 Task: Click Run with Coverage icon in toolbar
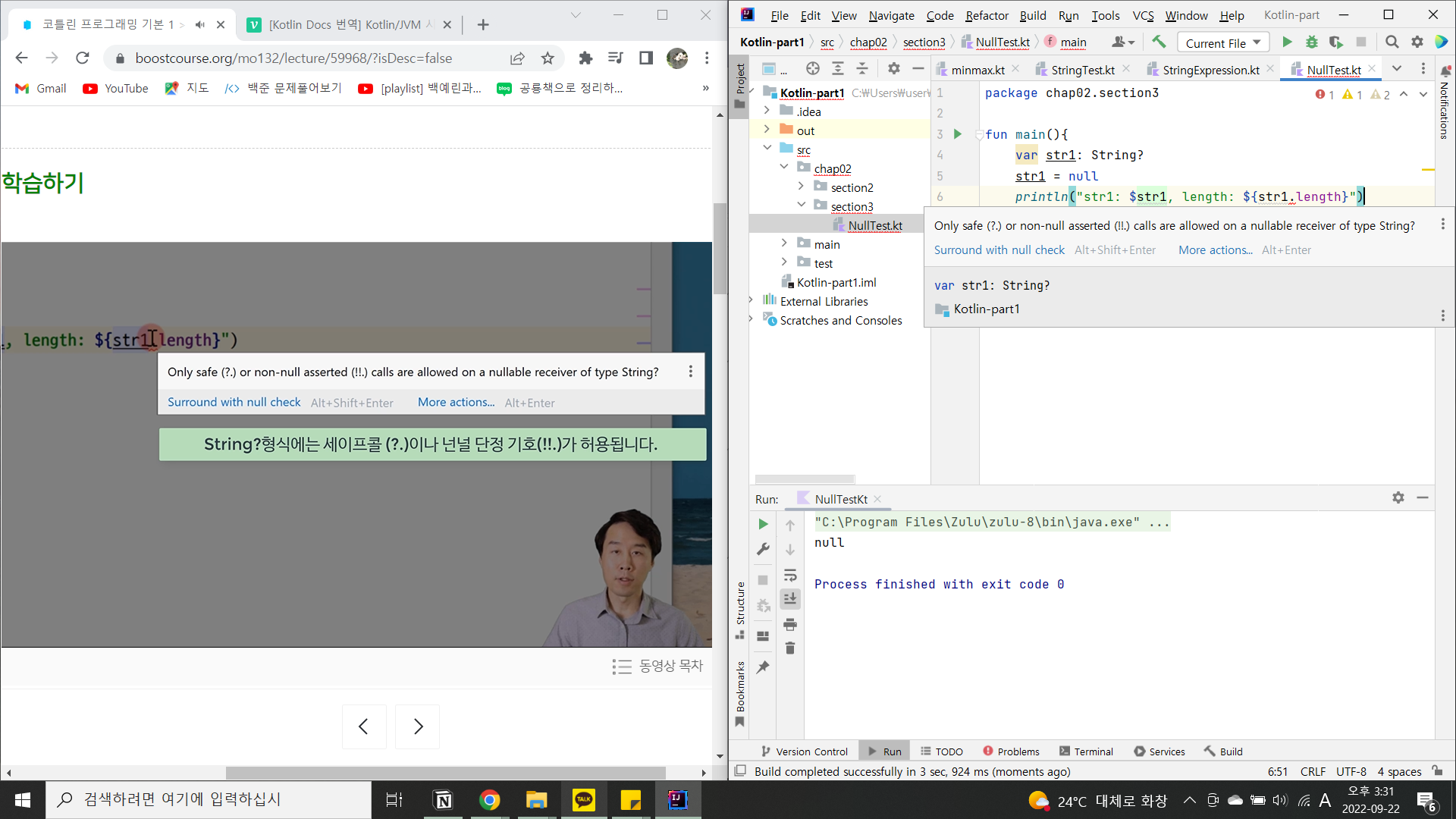1336,42
